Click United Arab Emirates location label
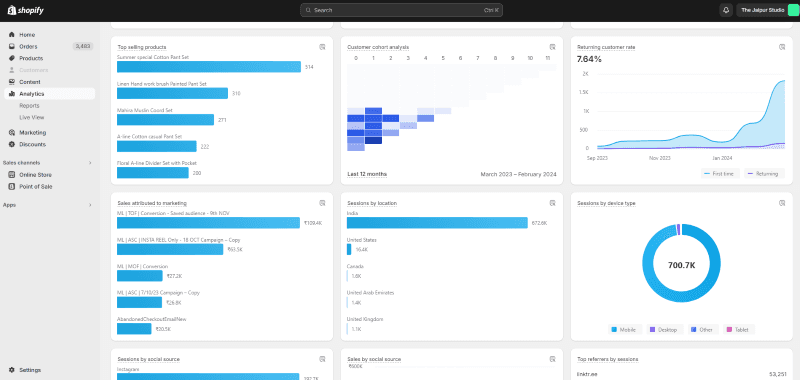 [370, 293]
